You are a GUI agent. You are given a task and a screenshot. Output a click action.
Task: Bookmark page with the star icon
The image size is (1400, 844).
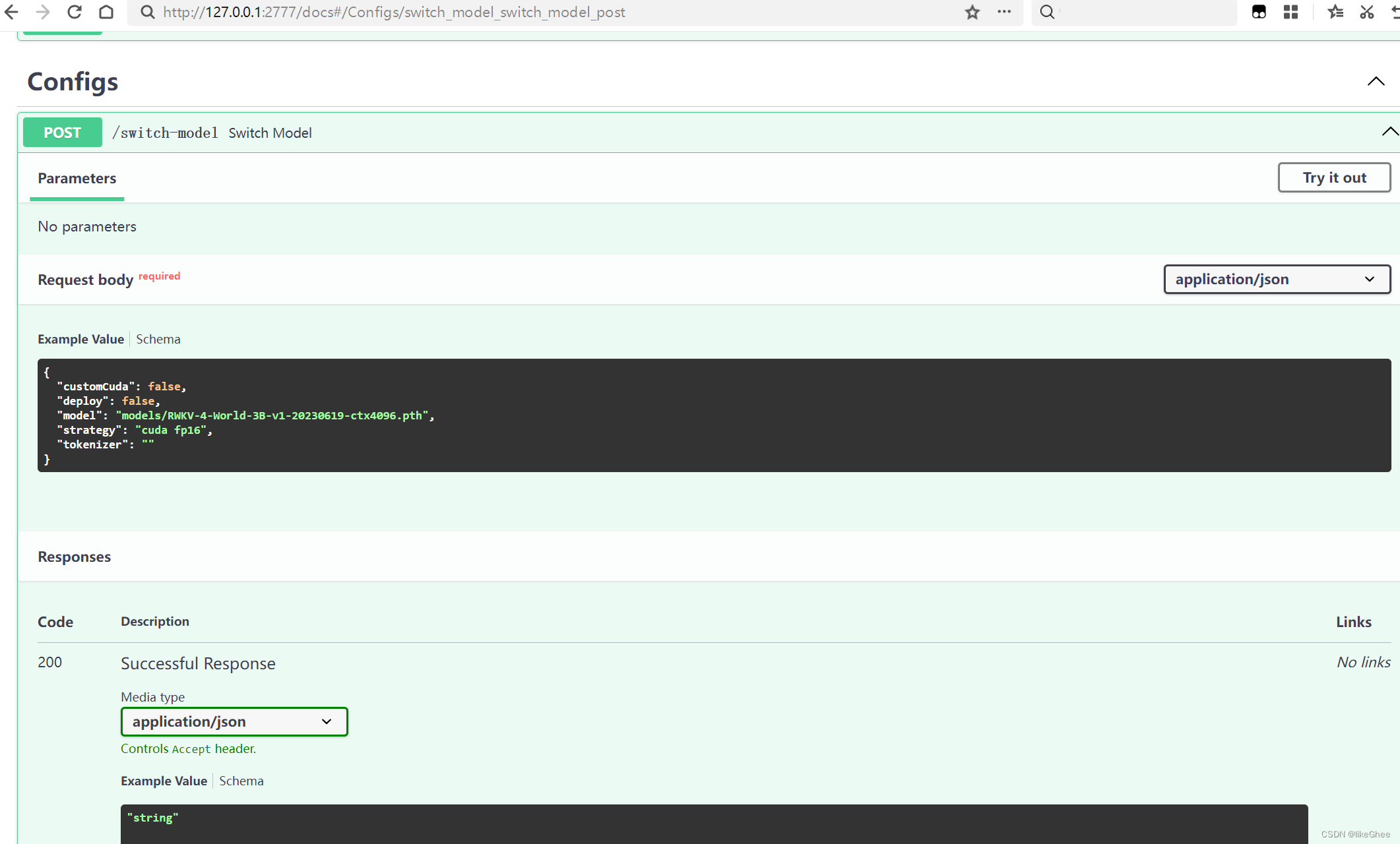(x=972, y=12)
